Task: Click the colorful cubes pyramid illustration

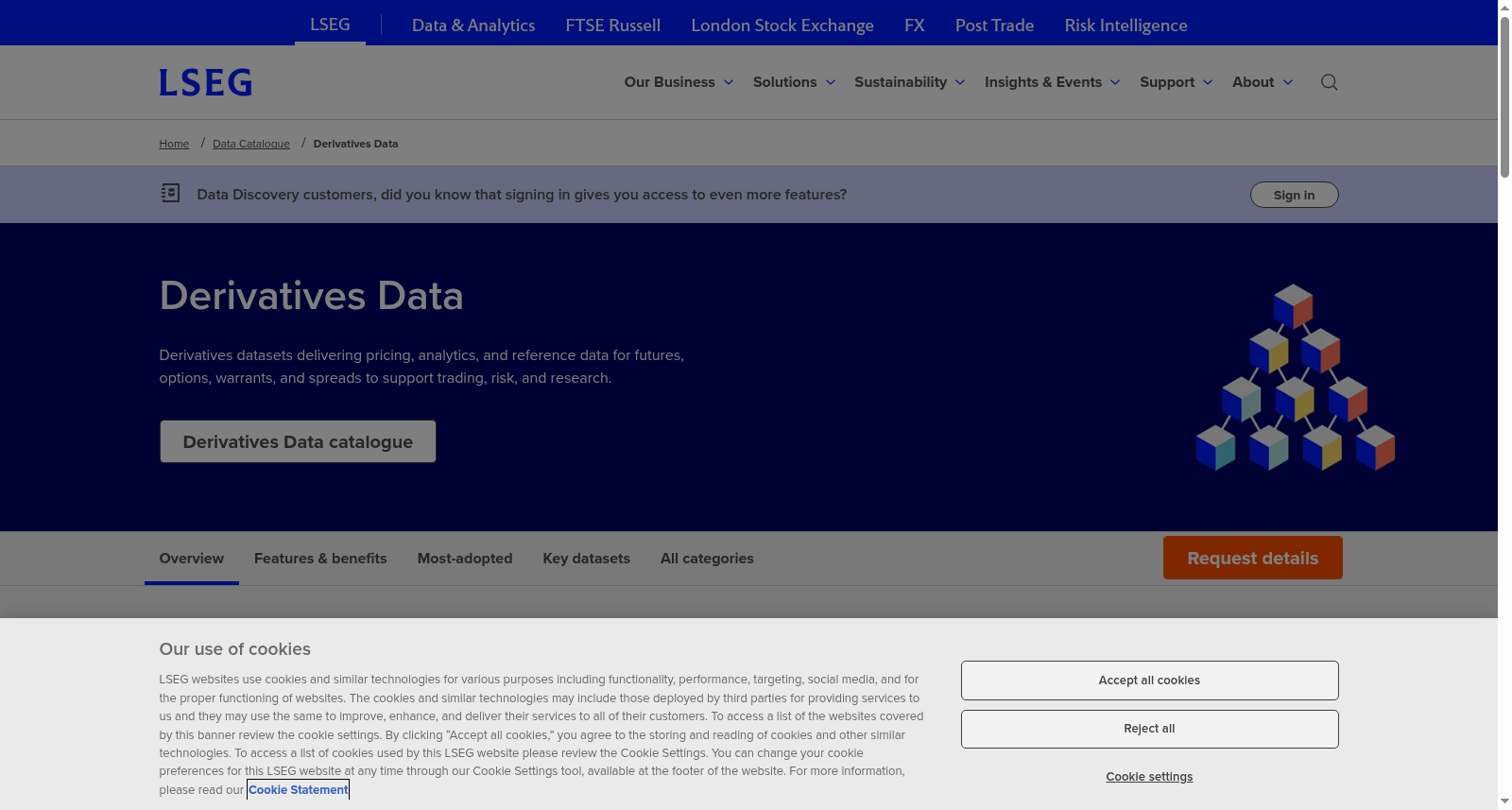Action: 1295,377
